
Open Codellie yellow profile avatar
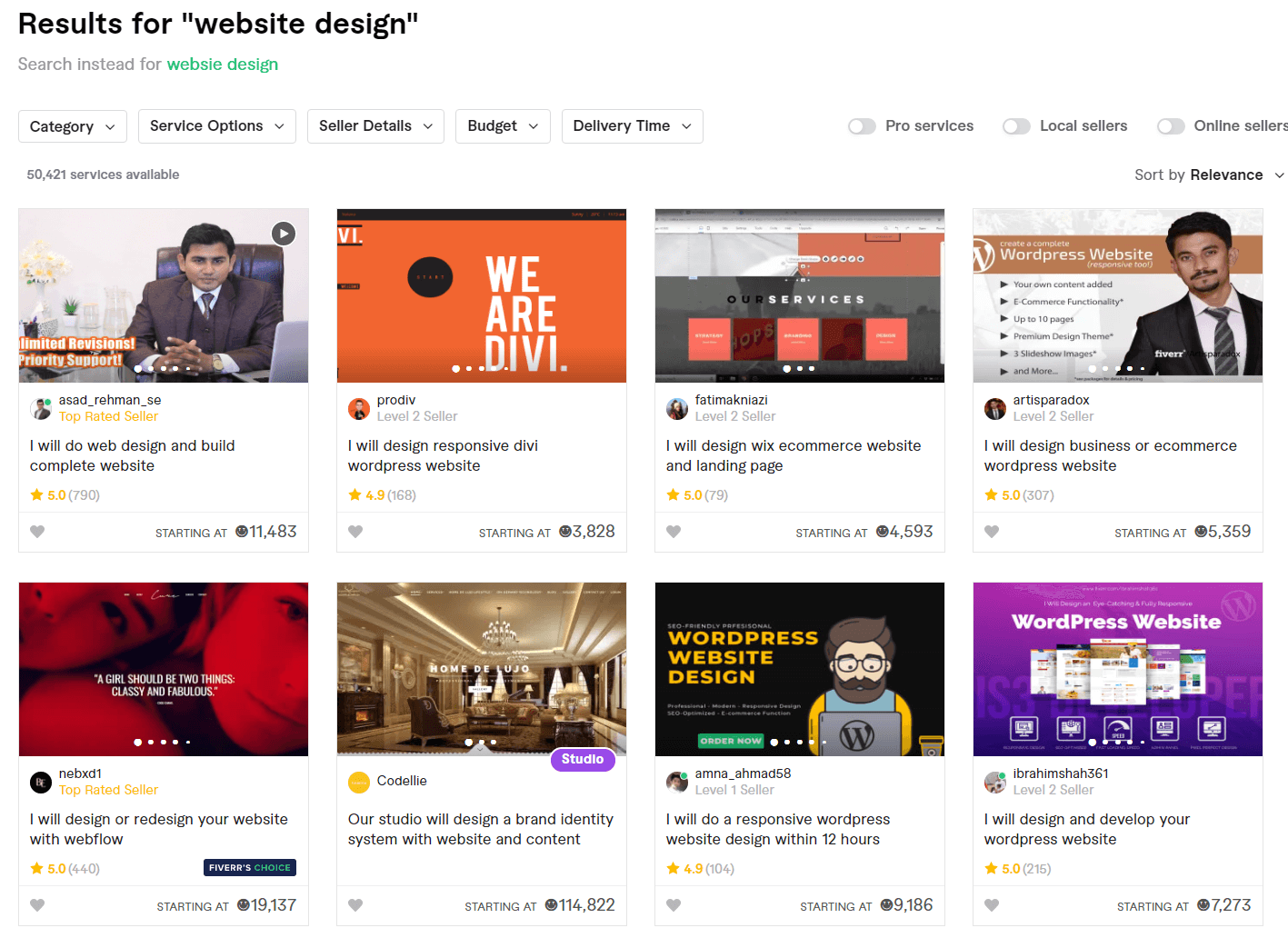[x=359, y=783]
